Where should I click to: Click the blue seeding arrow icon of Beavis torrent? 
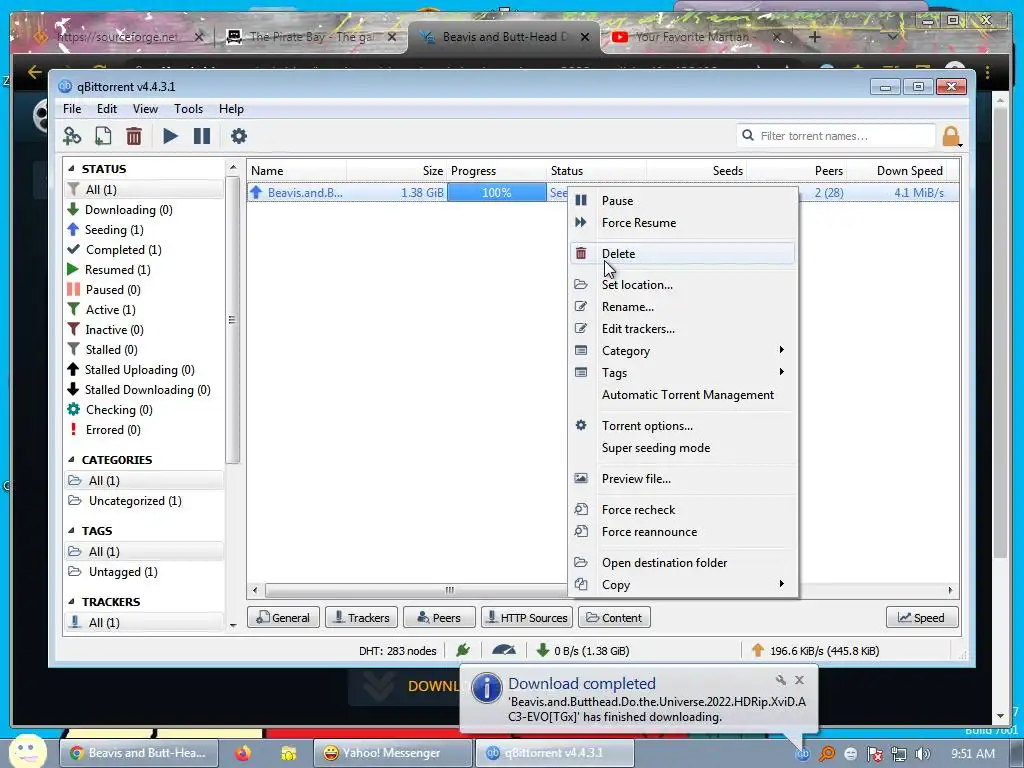pyautogui.click(x=256, y=192)
